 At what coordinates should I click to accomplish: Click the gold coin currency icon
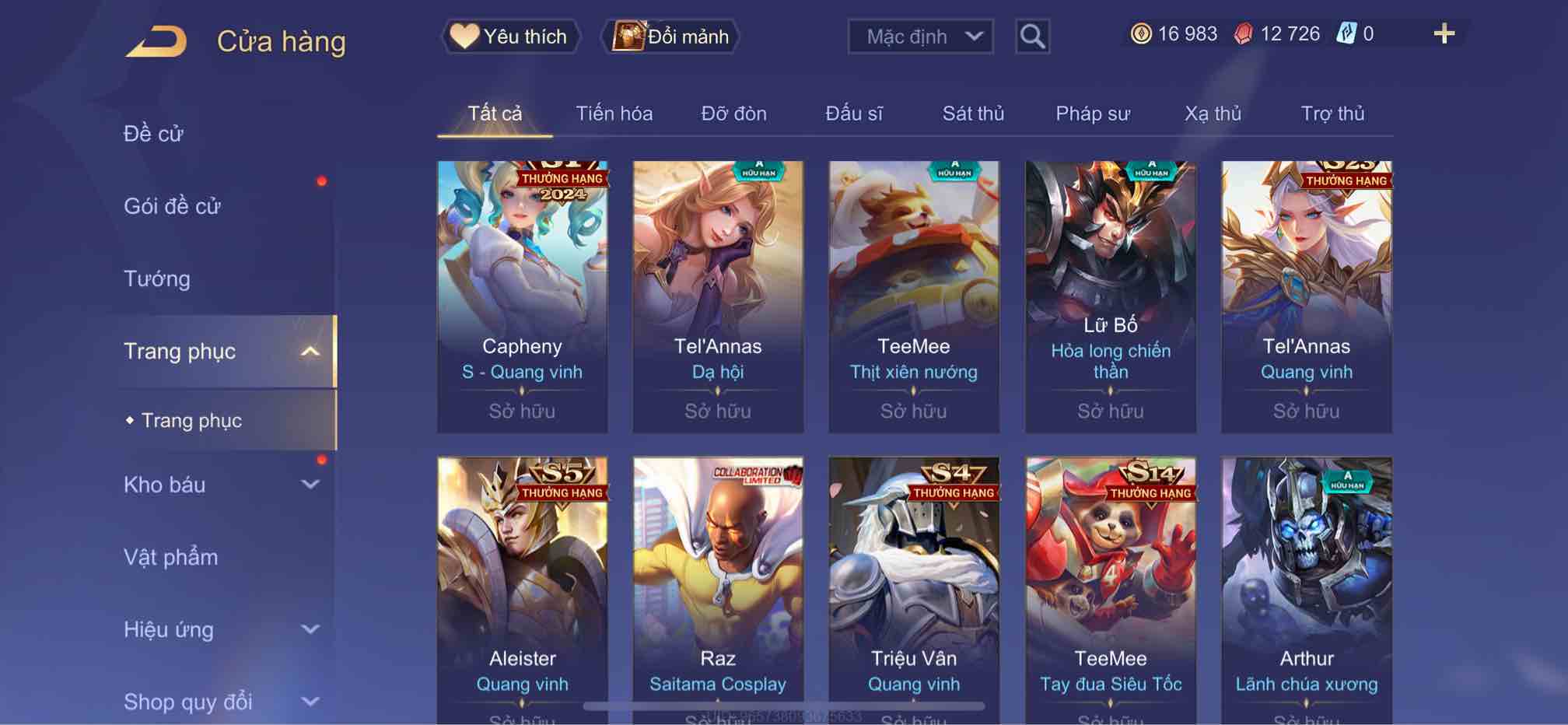[1141, 33]
